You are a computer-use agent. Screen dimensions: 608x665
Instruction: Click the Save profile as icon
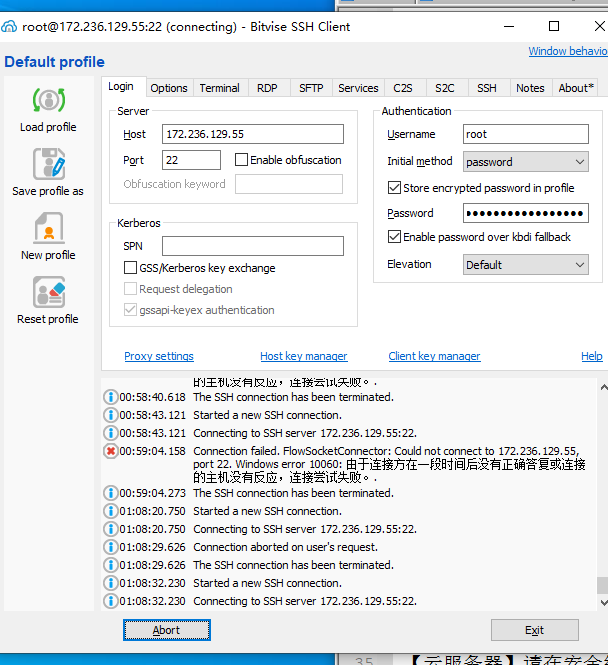pos(48,164)
